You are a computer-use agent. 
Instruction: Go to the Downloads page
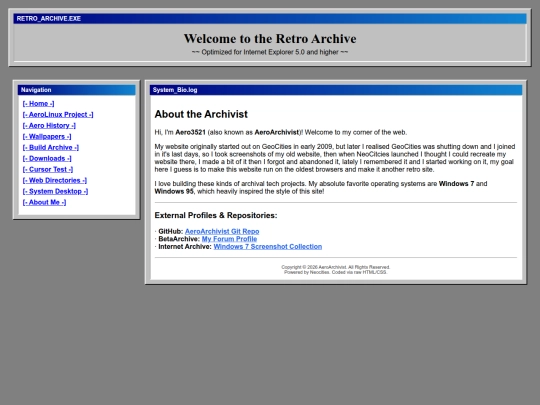tap(47, 159)
